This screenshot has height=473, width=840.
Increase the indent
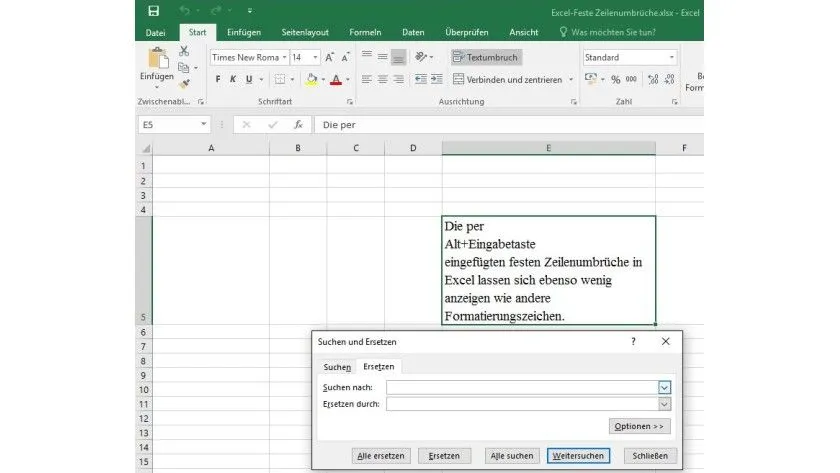tap(437, 79)
